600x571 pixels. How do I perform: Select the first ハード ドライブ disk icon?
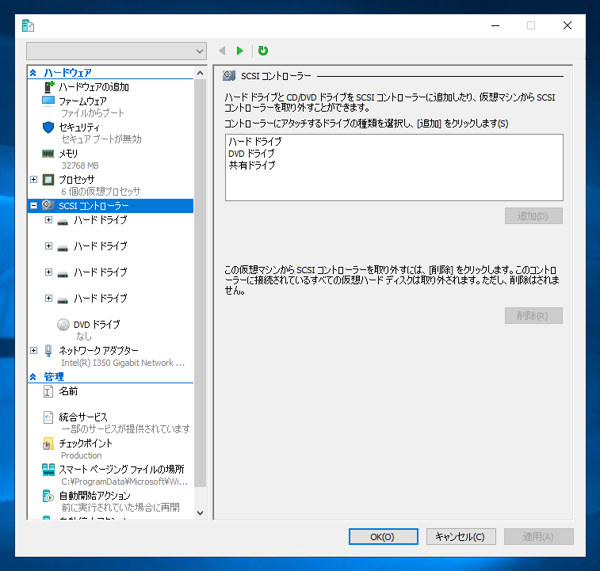(x=63, y=222)
